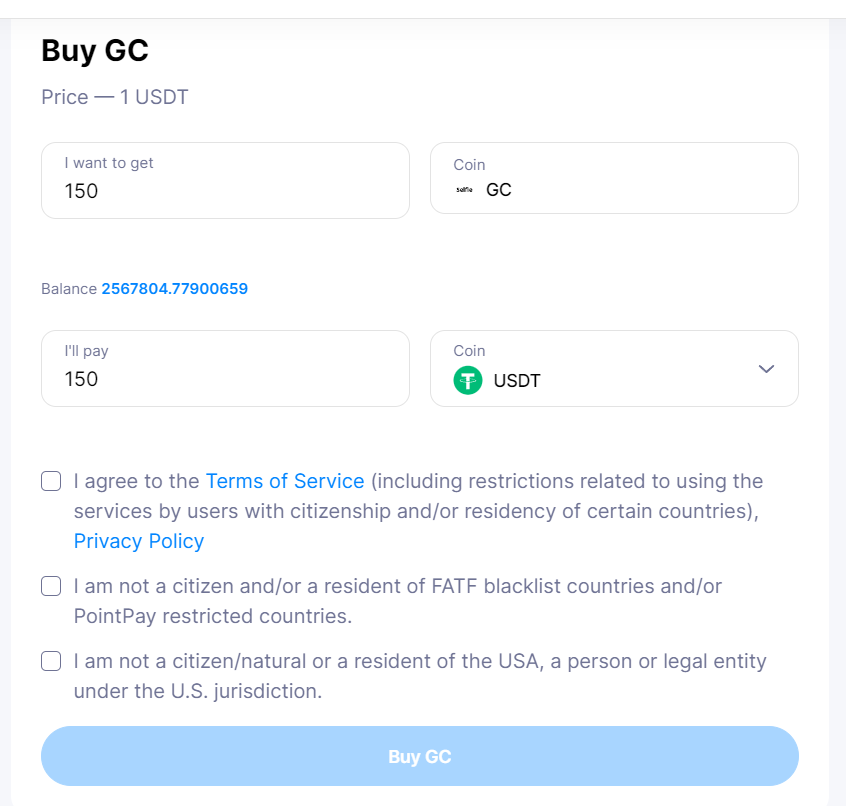The width and height of the screenshot is (846, 806).
Task: Click the "Balance" label text
Action: coord(69,289)
